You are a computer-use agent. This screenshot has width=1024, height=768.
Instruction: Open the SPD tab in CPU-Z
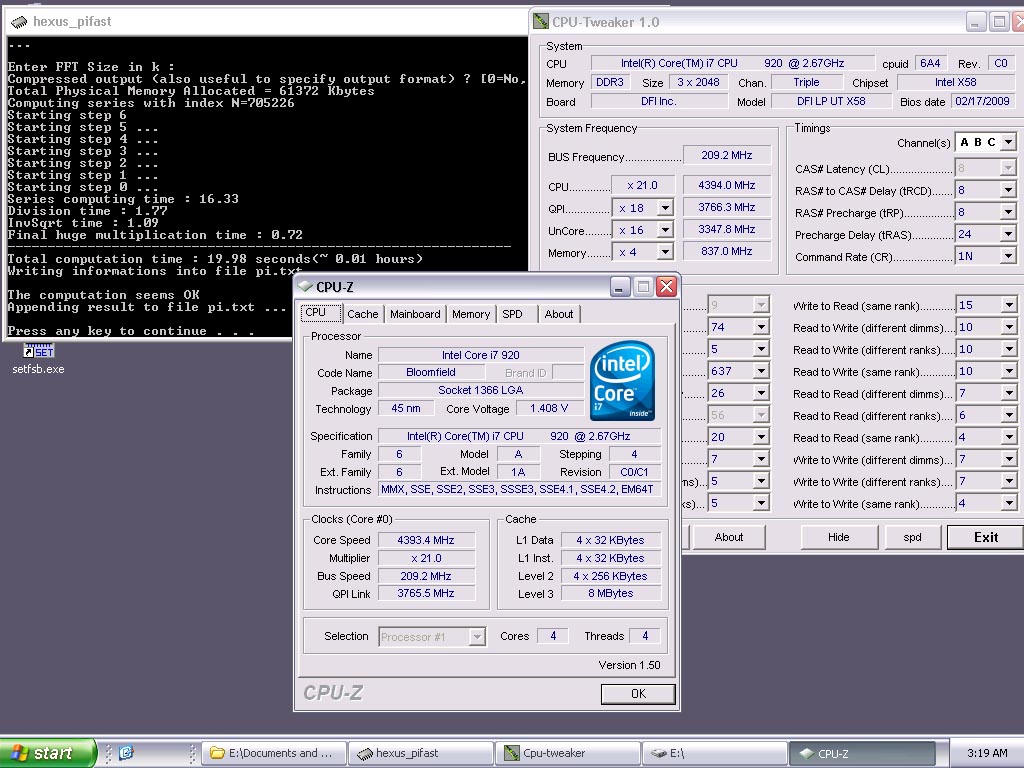[516, 314]
